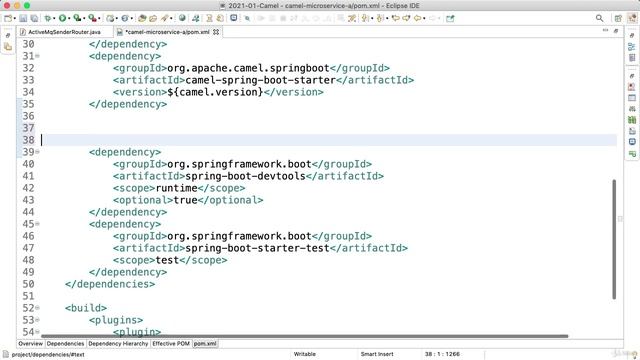Select the pom.xml source tab at bottom
The width and height of the screenshot is (640, 360).
tap(205, 344)
